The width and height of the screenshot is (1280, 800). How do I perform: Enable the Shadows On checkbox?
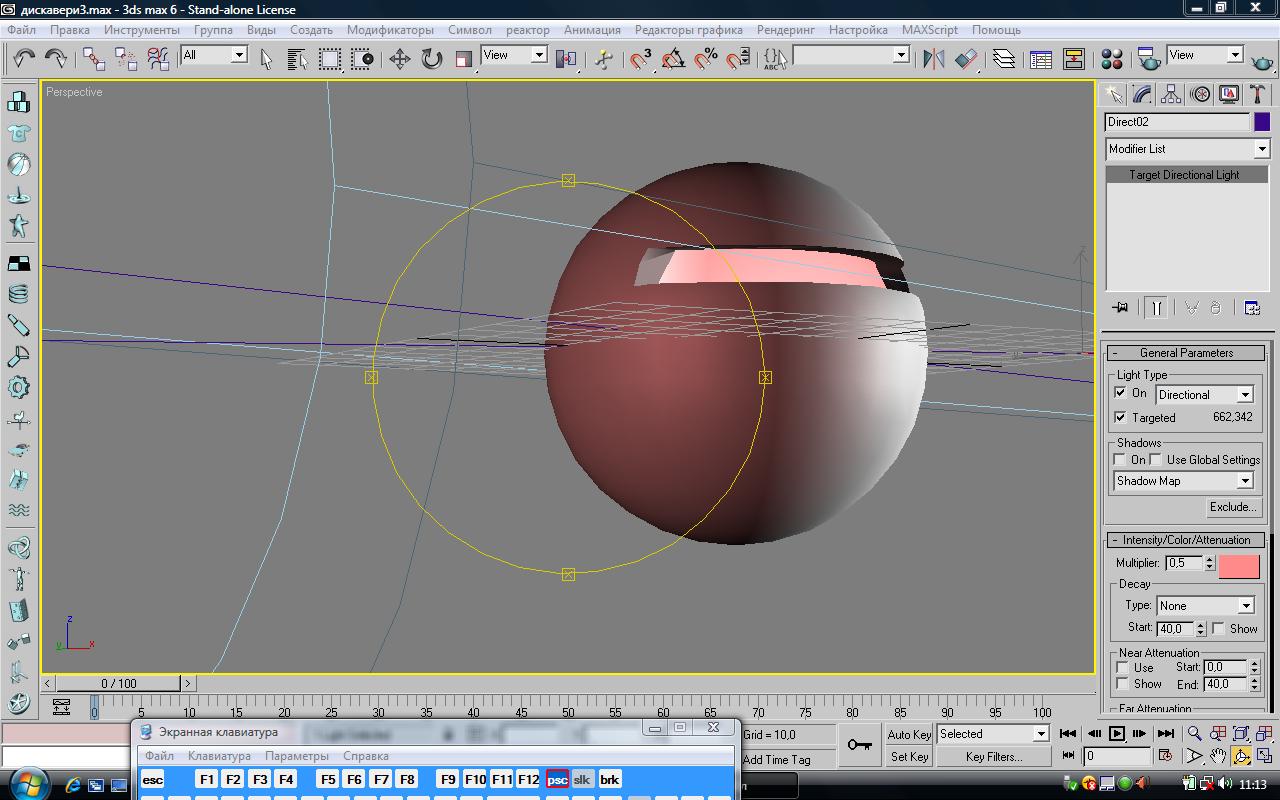[x=1120, y=459]
